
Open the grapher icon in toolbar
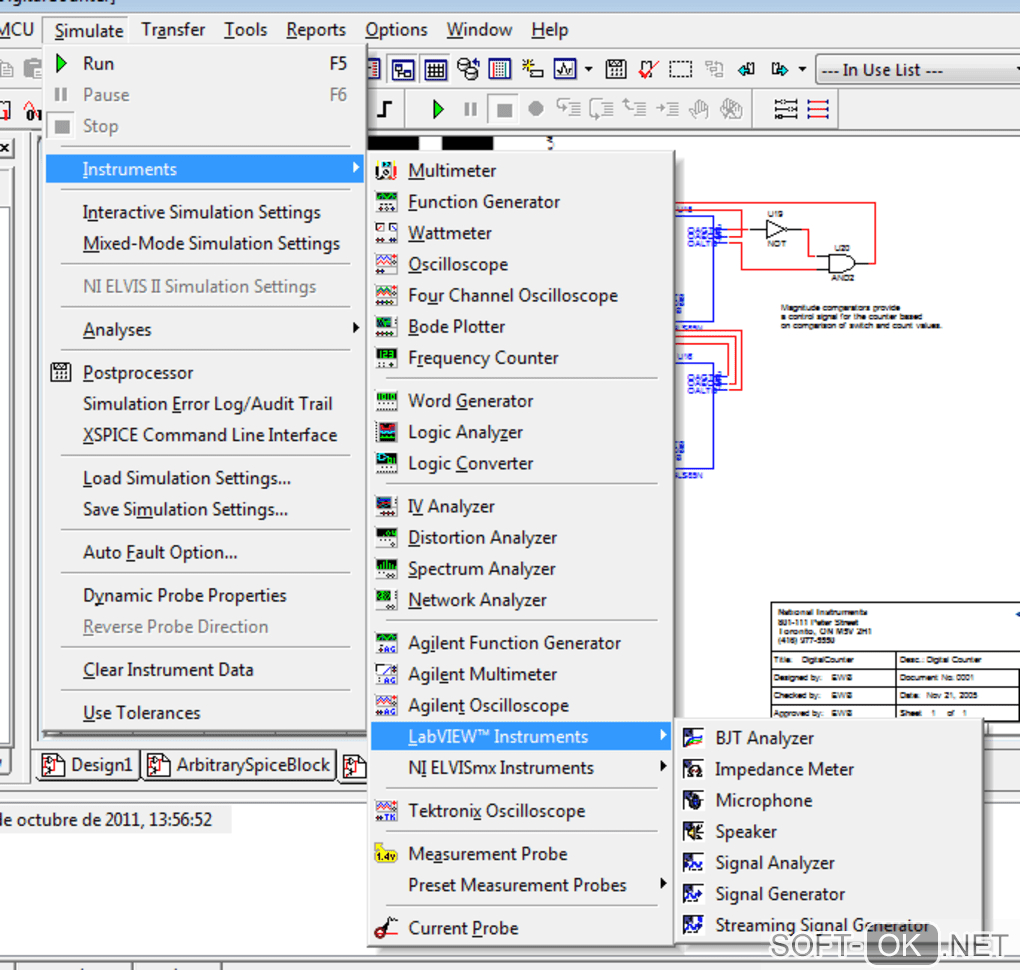coord(565,69)
